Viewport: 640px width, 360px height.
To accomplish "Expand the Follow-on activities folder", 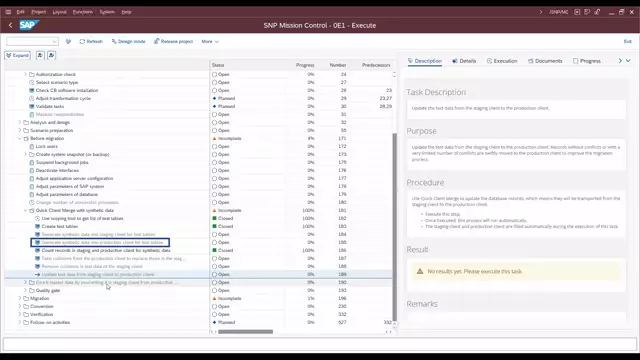I will (x=20, y=322).
